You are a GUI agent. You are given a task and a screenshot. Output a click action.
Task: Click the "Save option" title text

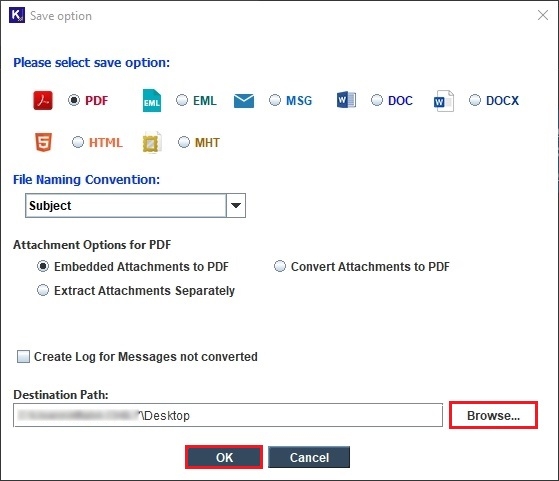point(61,16)
